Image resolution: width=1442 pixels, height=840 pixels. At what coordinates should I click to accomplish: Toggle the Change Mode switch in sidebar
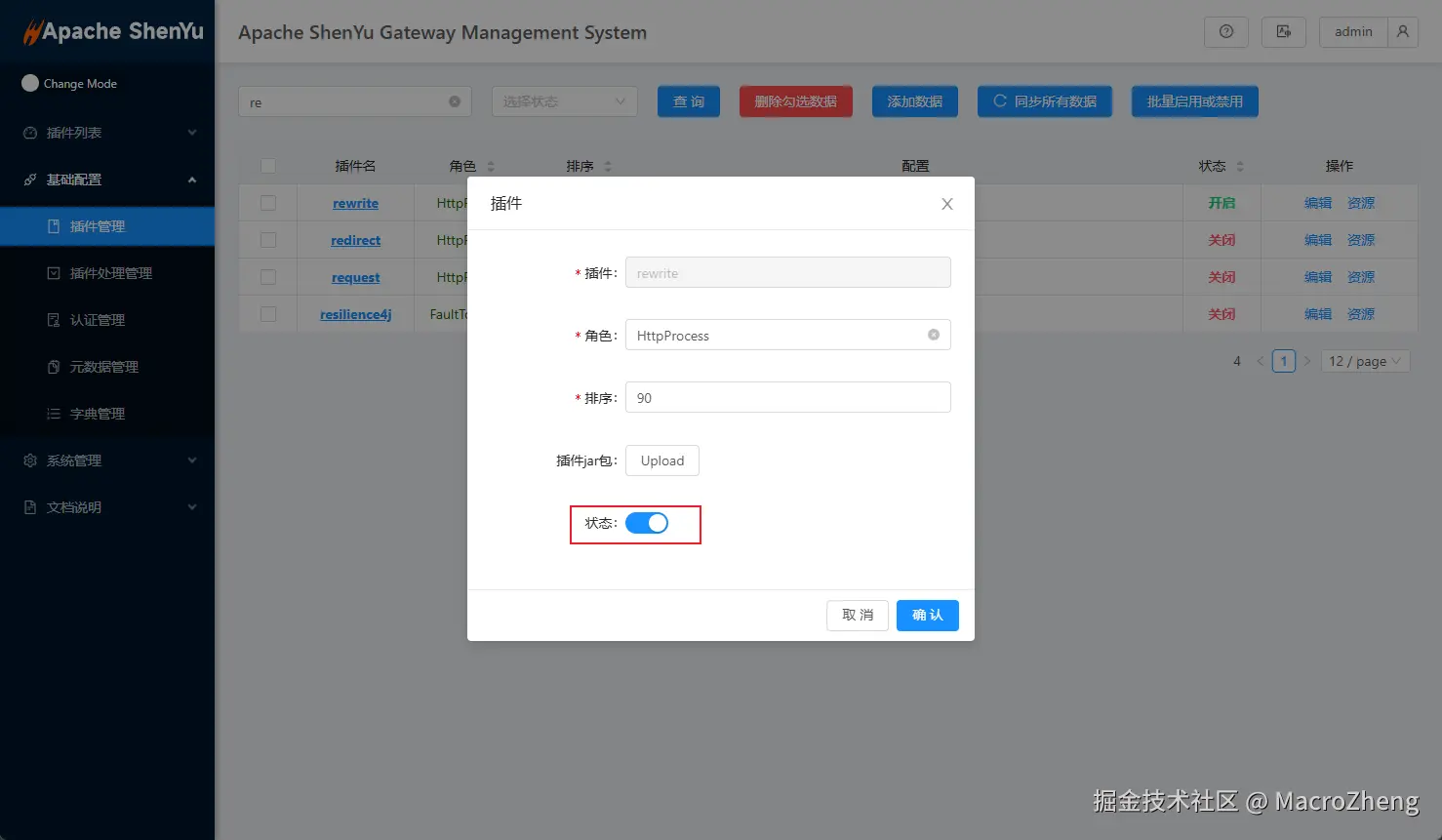point(30,83)
